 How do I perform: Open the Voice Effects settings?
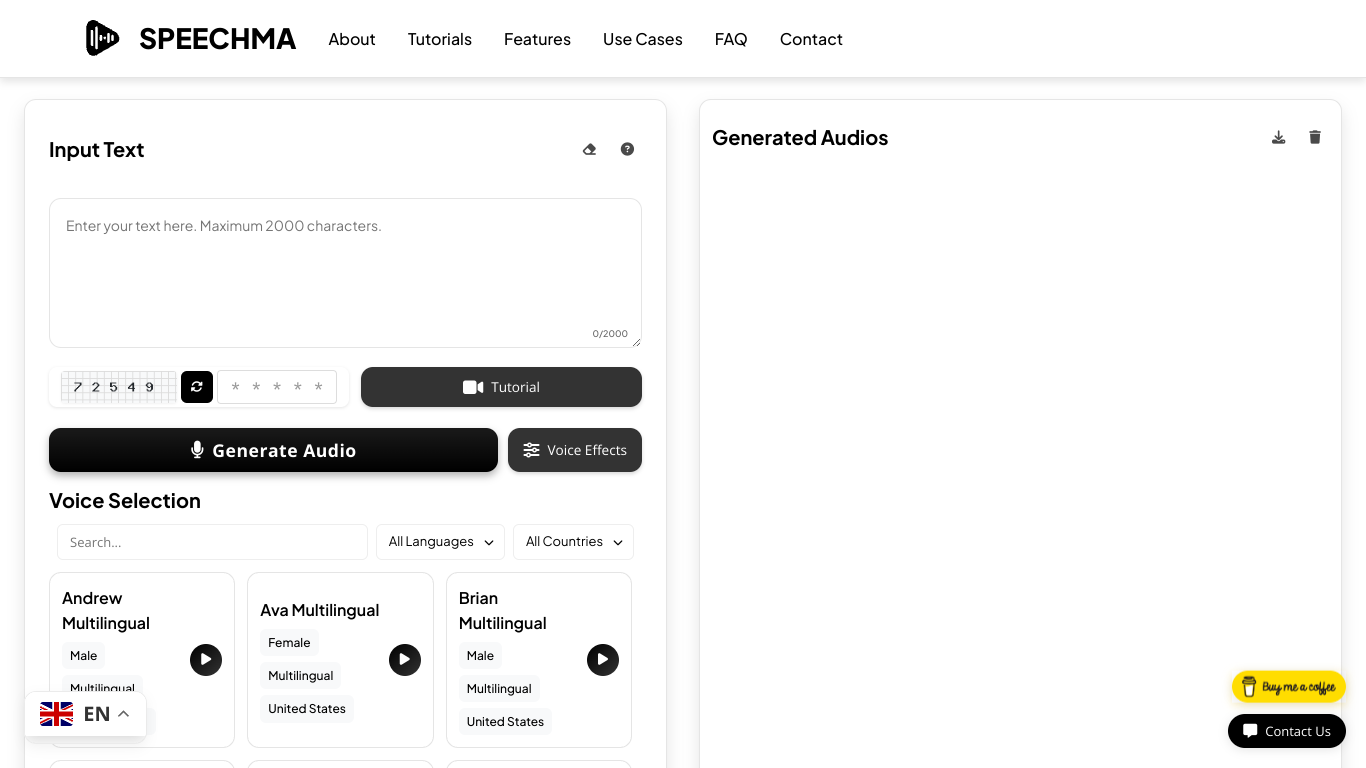point(575,450)
